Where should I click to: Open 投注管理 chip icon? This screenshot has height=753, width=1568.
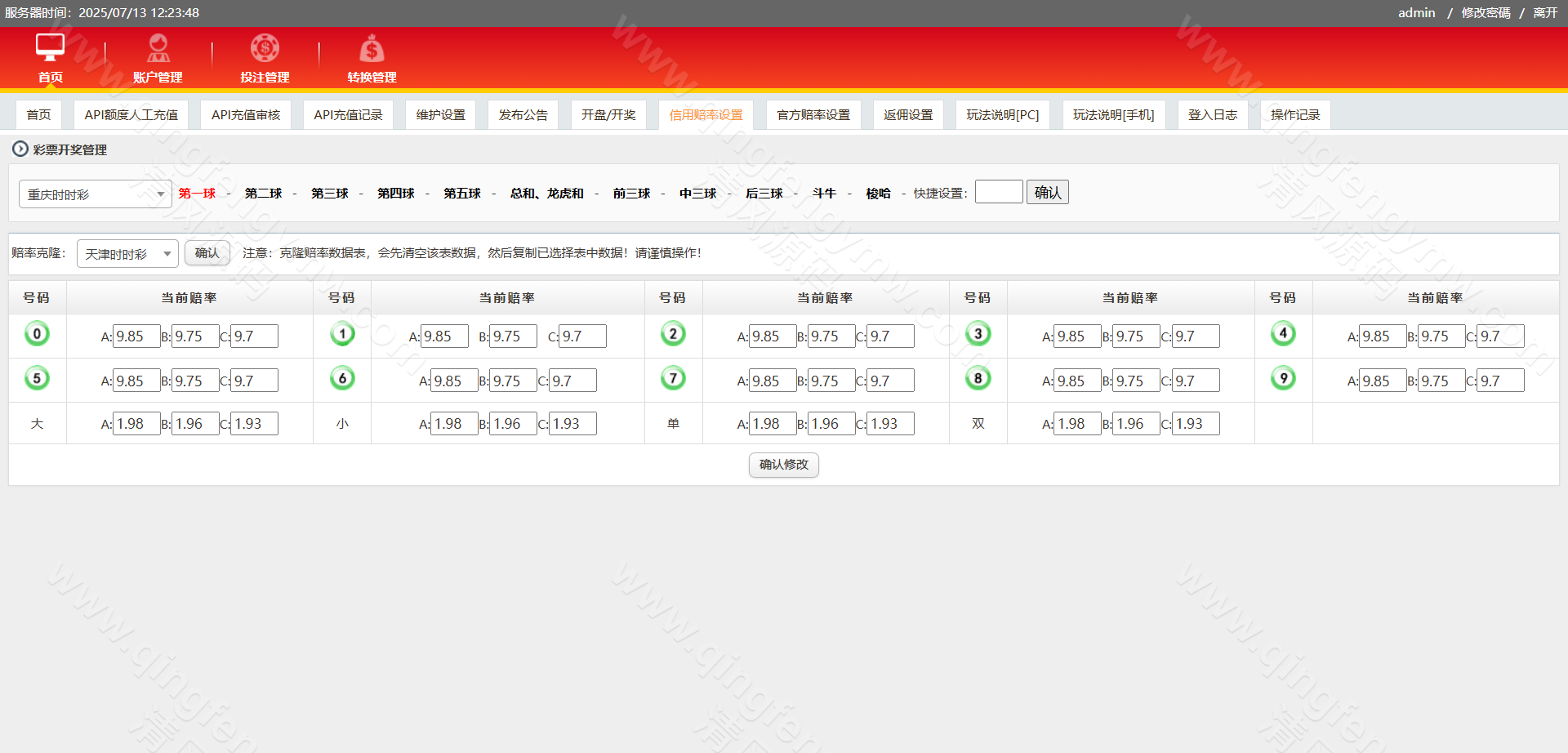(265, 48)
